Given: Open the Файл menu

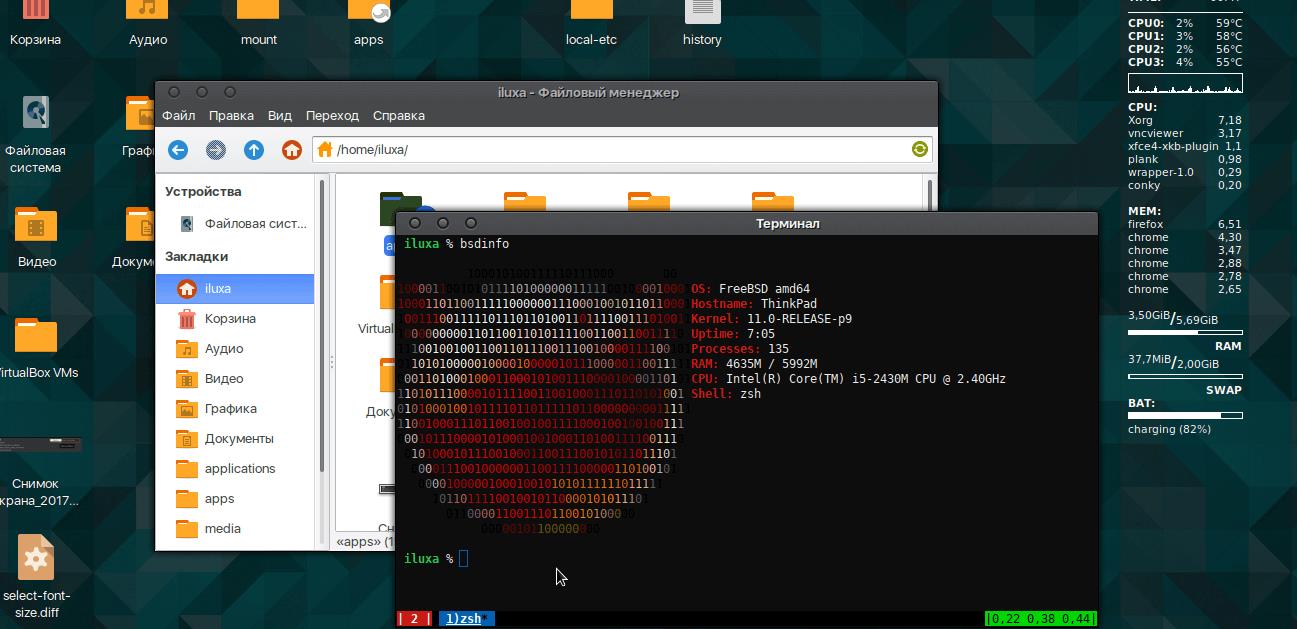Looking at the screenshot, I should click(x=179, y=115).
